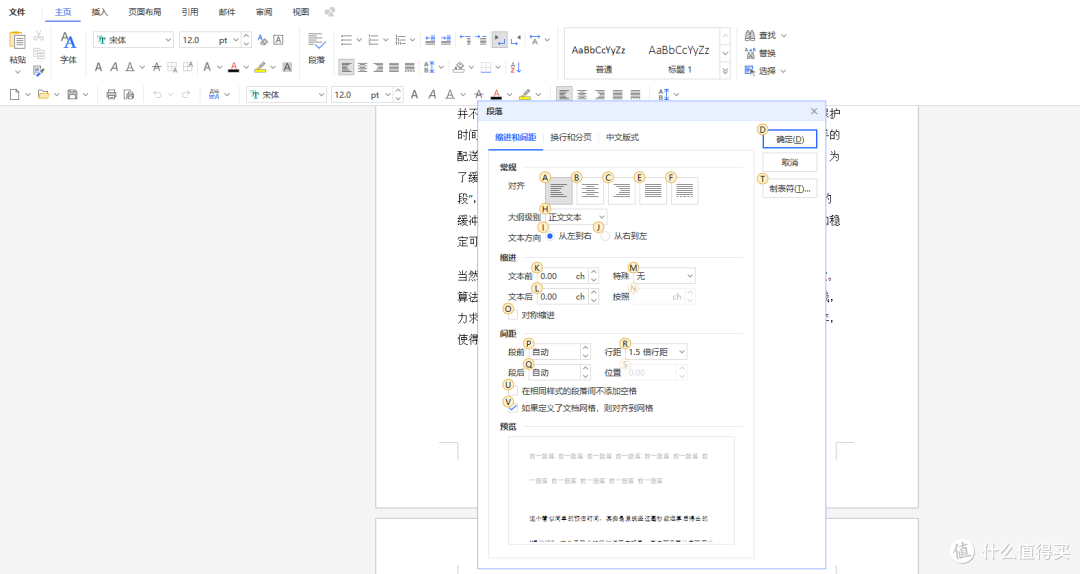Viewport: 1080px width, 574px height.
Task: Select distributed alignment in paragraph dialog
Action: [685, 191]
